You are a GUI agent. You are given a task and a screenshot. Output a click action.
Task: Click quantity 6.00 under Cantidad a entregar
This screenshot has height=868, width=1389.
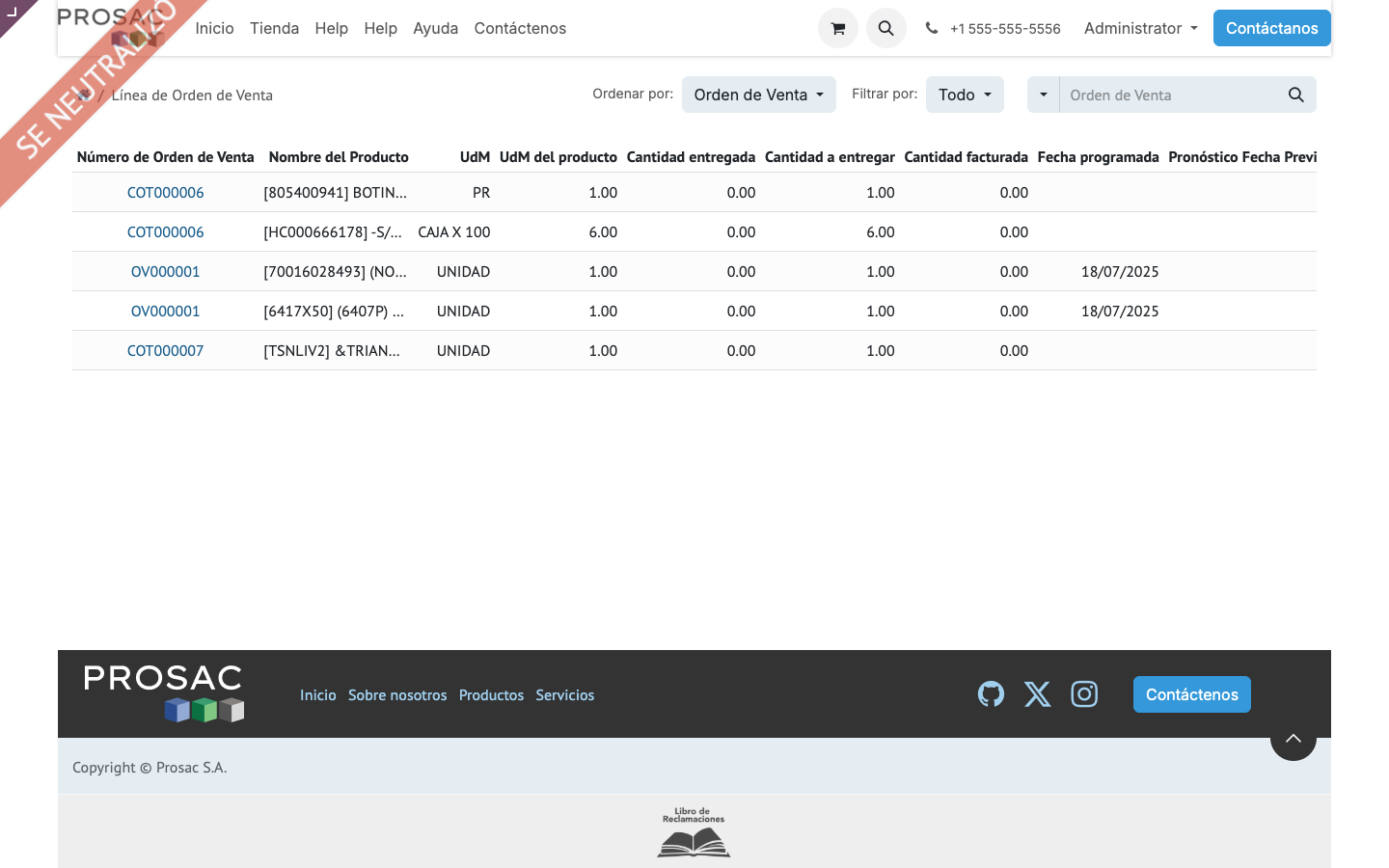(x=880, y=231)
